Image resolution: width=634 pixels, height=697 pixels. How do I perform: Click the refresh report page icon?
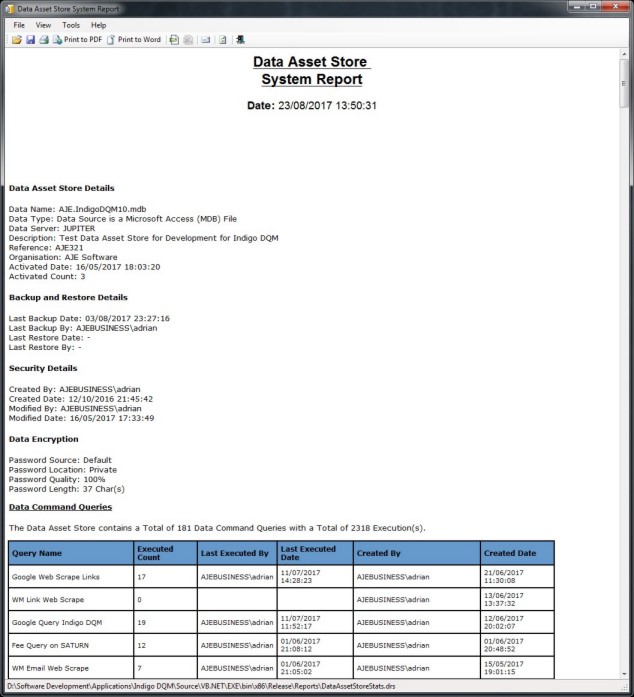223,40
